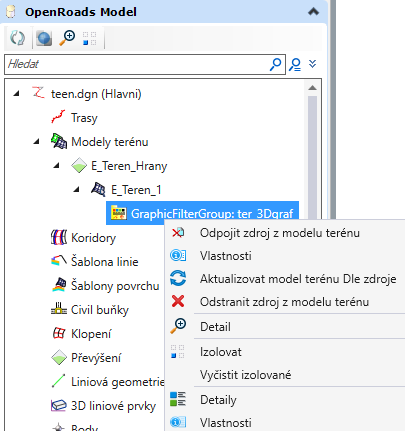Image resolution: width=405 pixels, height=431 pixels.
Task: Click the search magnifier in Hledat field
Action: click(x=276, y=64)
